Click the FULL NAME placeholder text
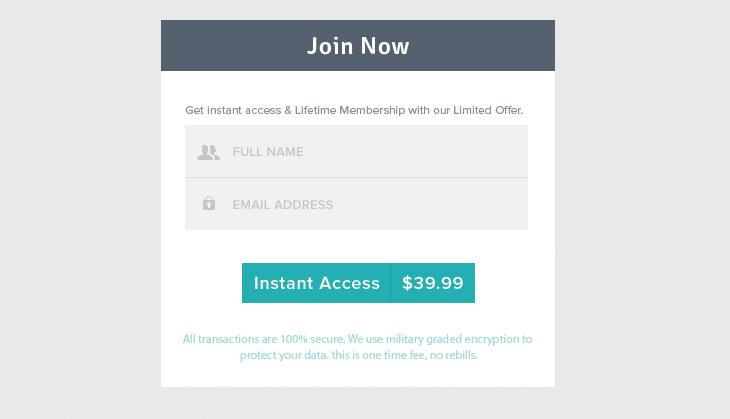Screen dimensions: 730x419 [x=268, y=152]
